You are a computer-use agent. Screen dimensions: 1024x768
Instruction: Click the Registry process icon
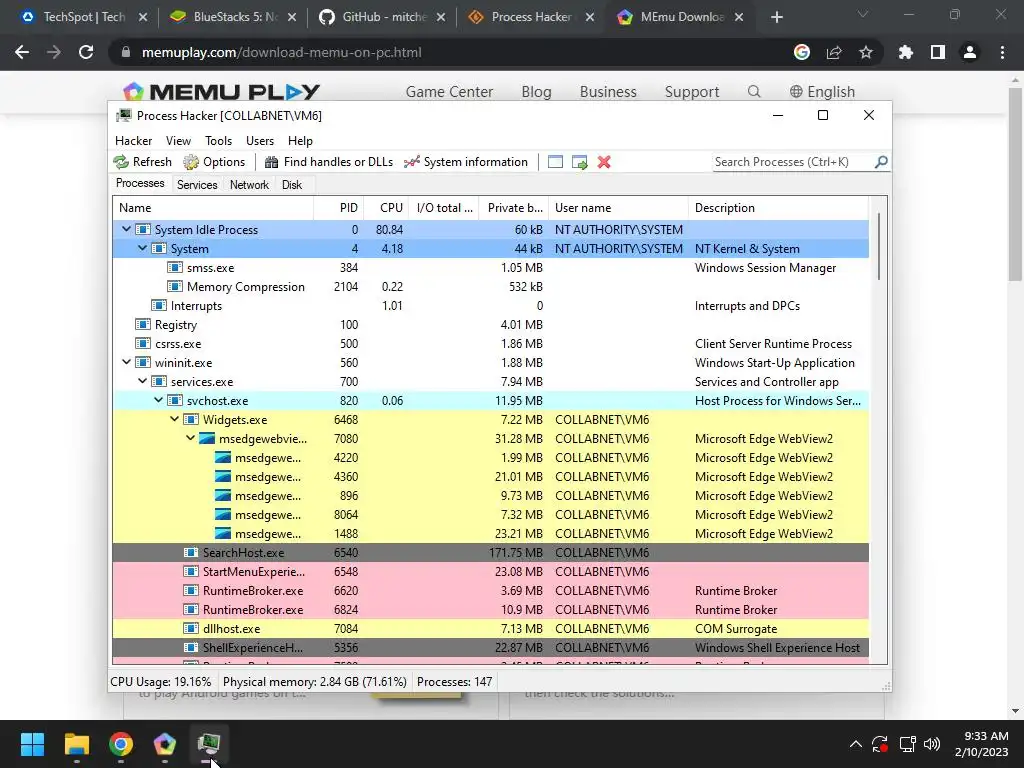[x=142, y=324]
